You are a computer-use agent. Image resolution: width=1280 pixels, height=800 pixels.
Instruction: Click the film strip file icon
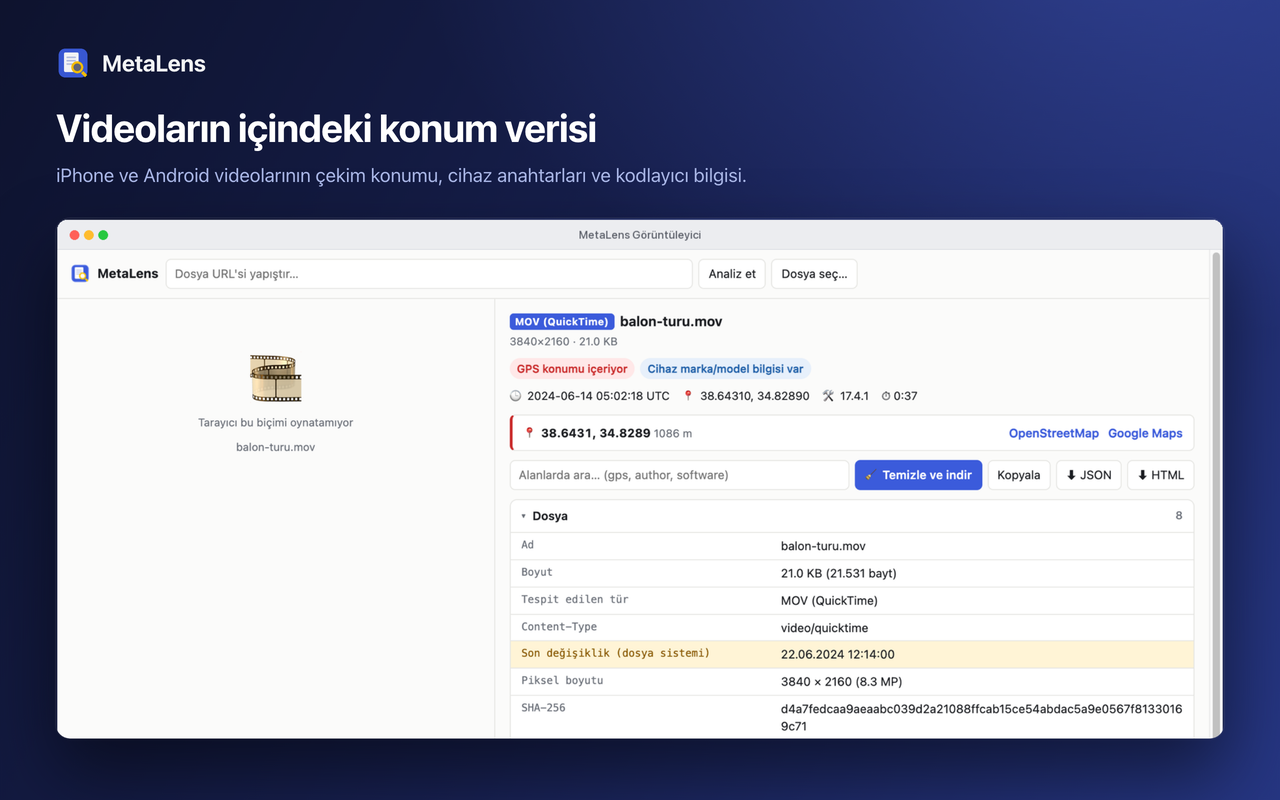point(276,378)
